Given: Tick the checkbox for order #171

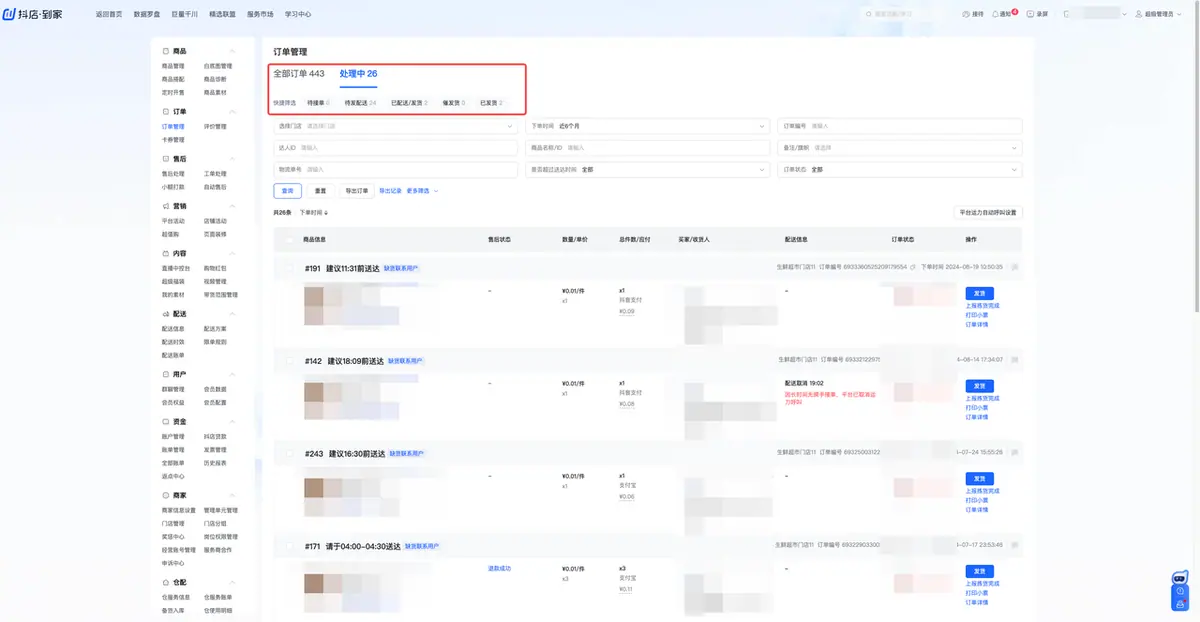Looking at the screenshot, I should (291, 547).
